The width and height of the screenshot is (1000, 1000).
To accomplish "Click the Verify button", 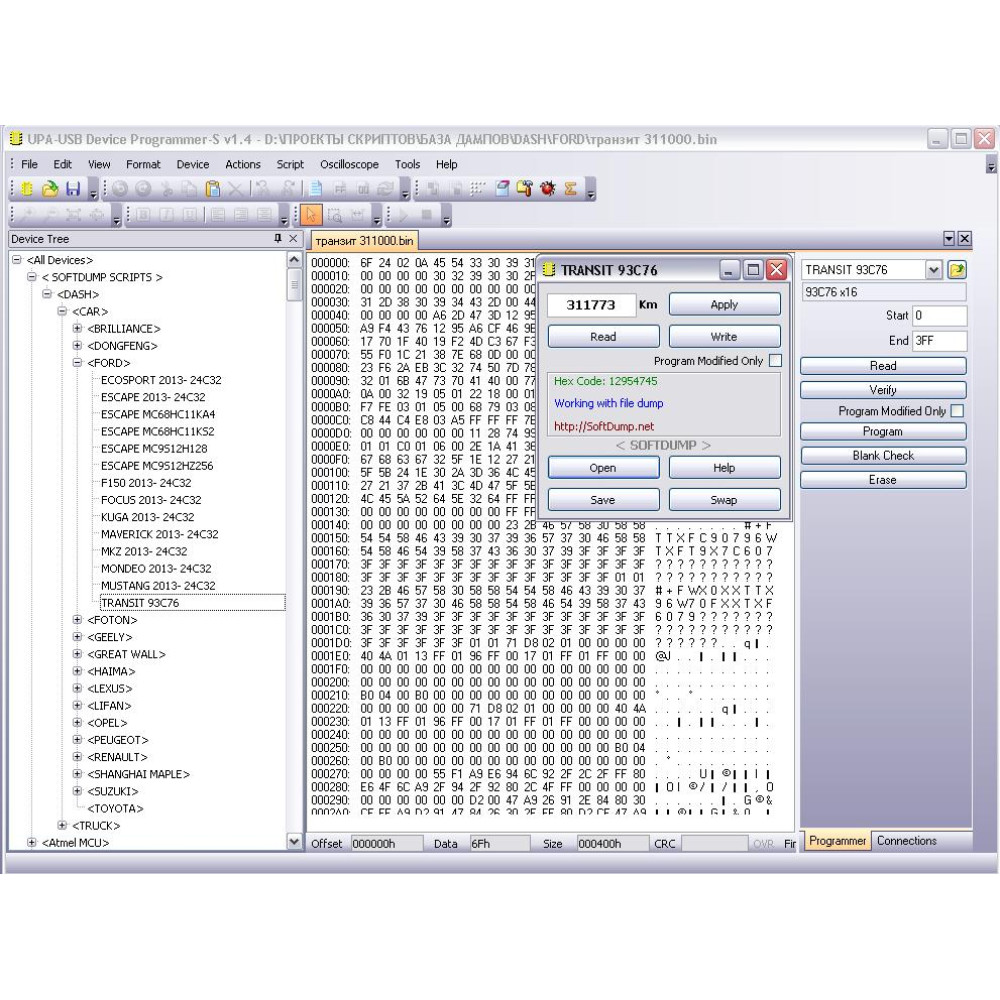I will (883, 390).
